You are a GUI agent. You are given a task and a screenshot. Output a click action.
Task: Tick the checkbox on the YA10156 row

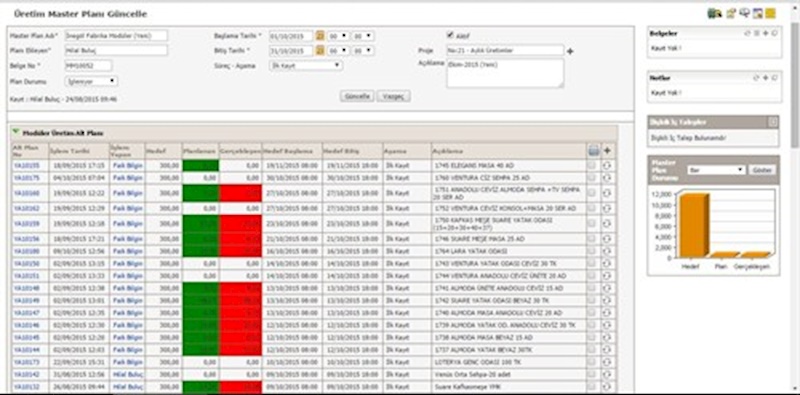pyautogui.click(x=592, y=239)
